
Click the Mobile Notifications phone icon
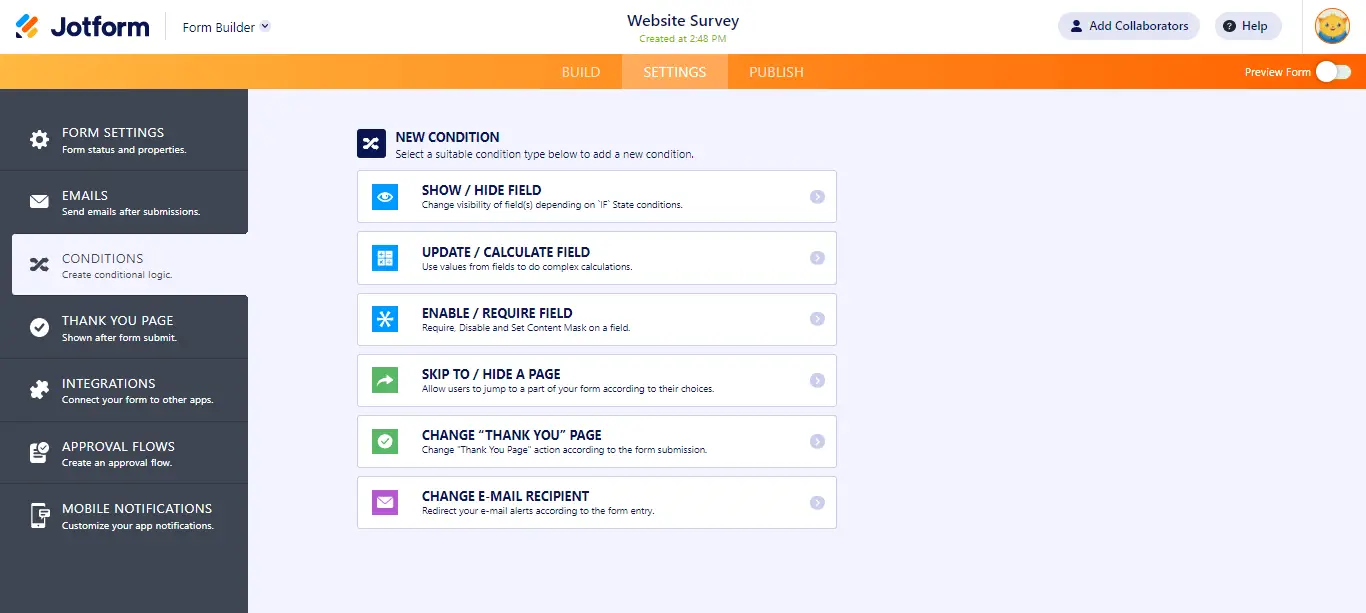tap(39, 516)
